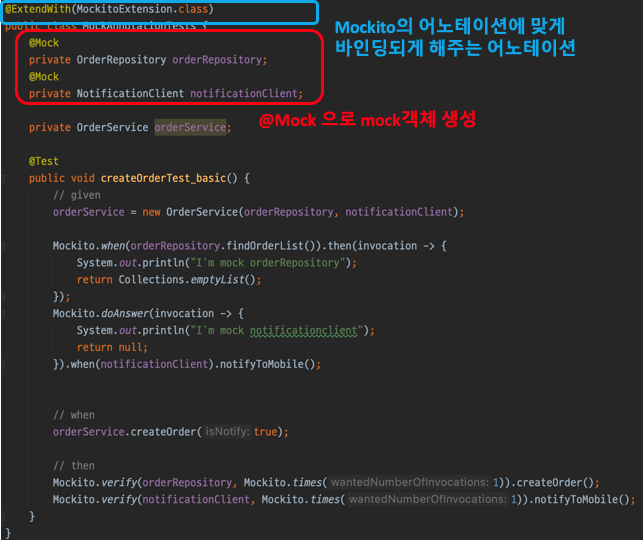
Task: Click createOrder() at end of orderRepository verify line
Action: (x=555, y=483)
